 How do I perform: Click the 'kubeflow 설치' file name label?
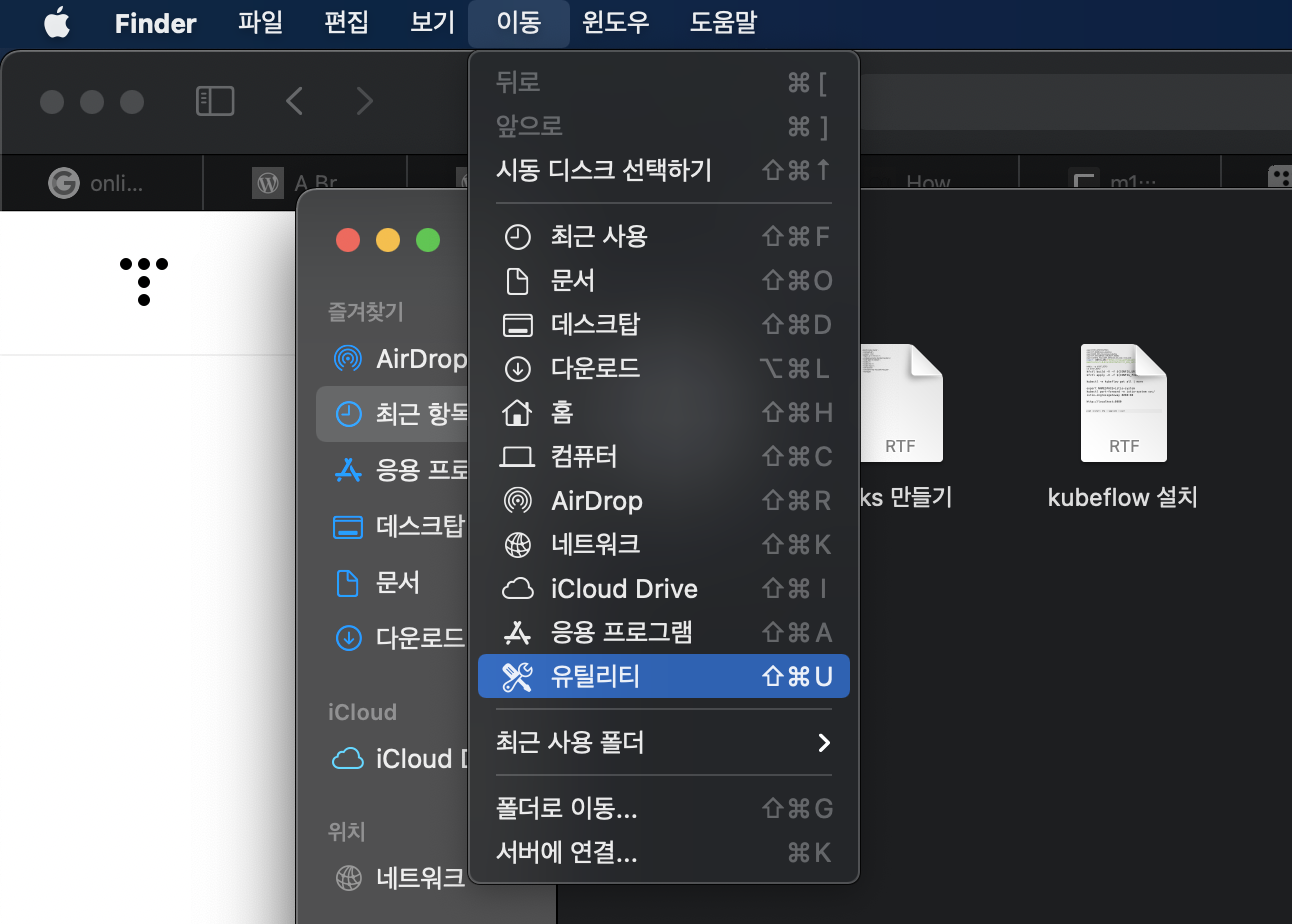(1123, 497)
